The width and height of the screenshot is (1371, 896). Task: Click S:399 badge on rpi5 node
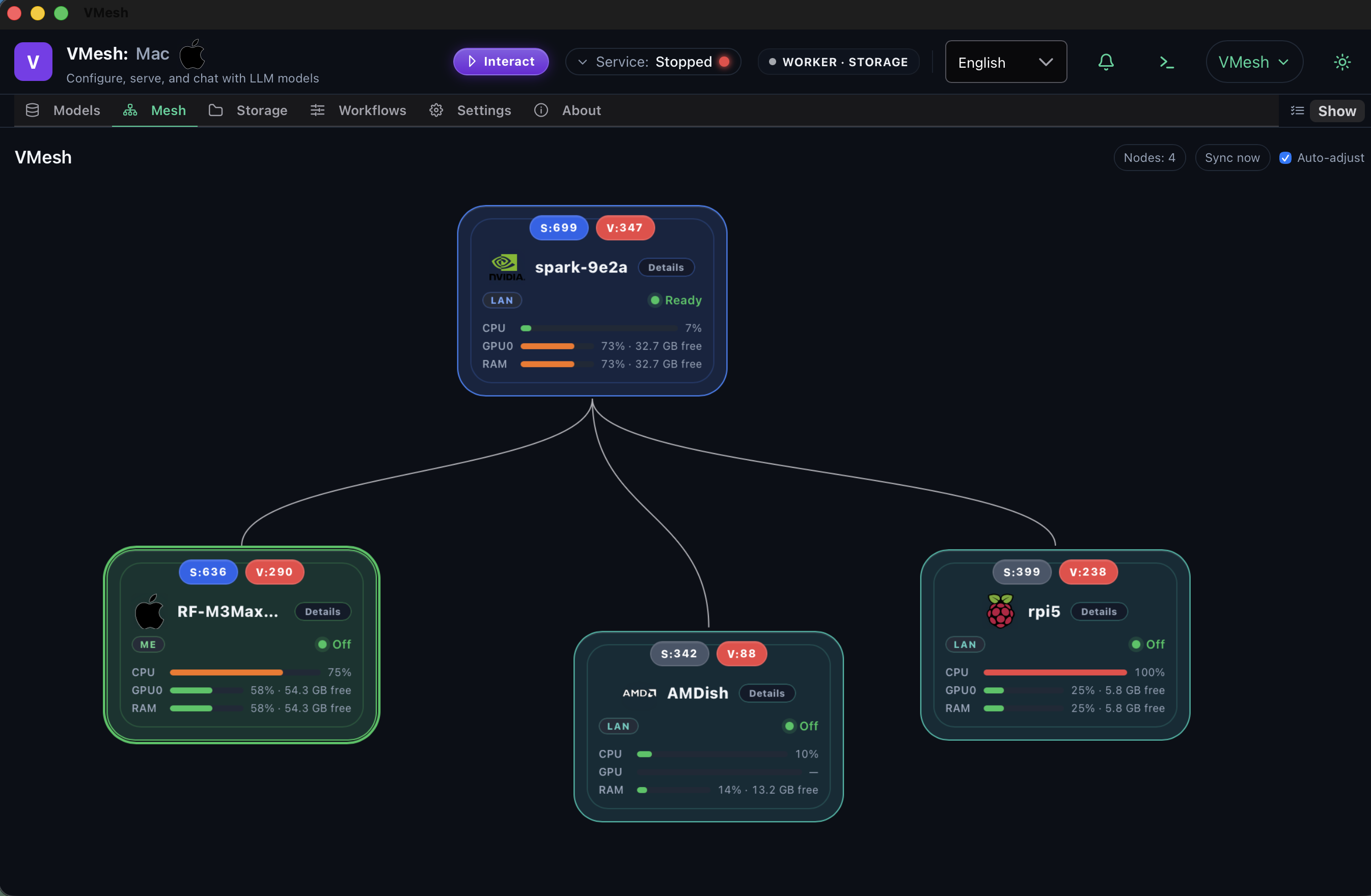pyautogui.click(x=1021, y=572)
